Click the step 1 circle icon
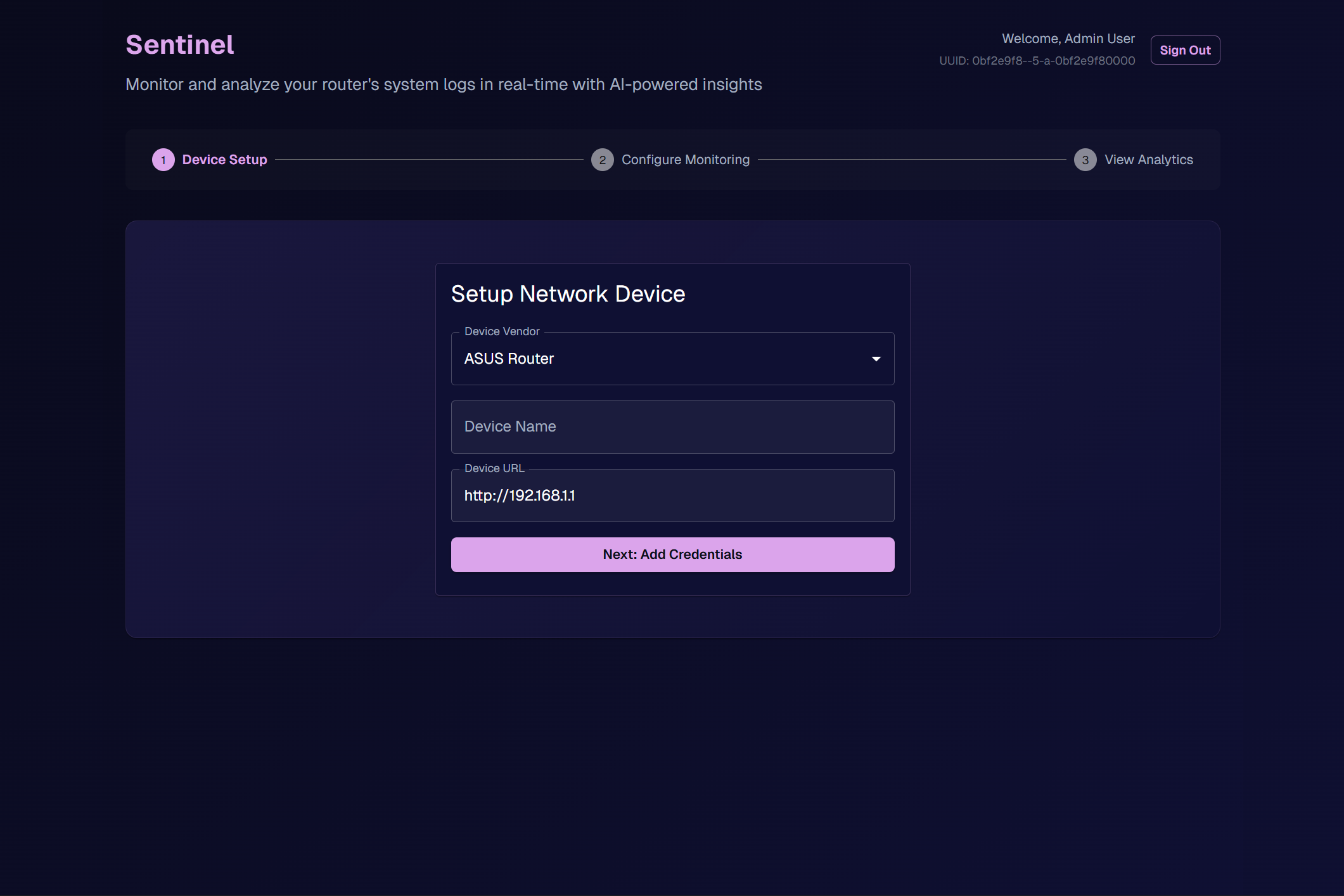Screen dimensions: 1344x896 [163, 160]
